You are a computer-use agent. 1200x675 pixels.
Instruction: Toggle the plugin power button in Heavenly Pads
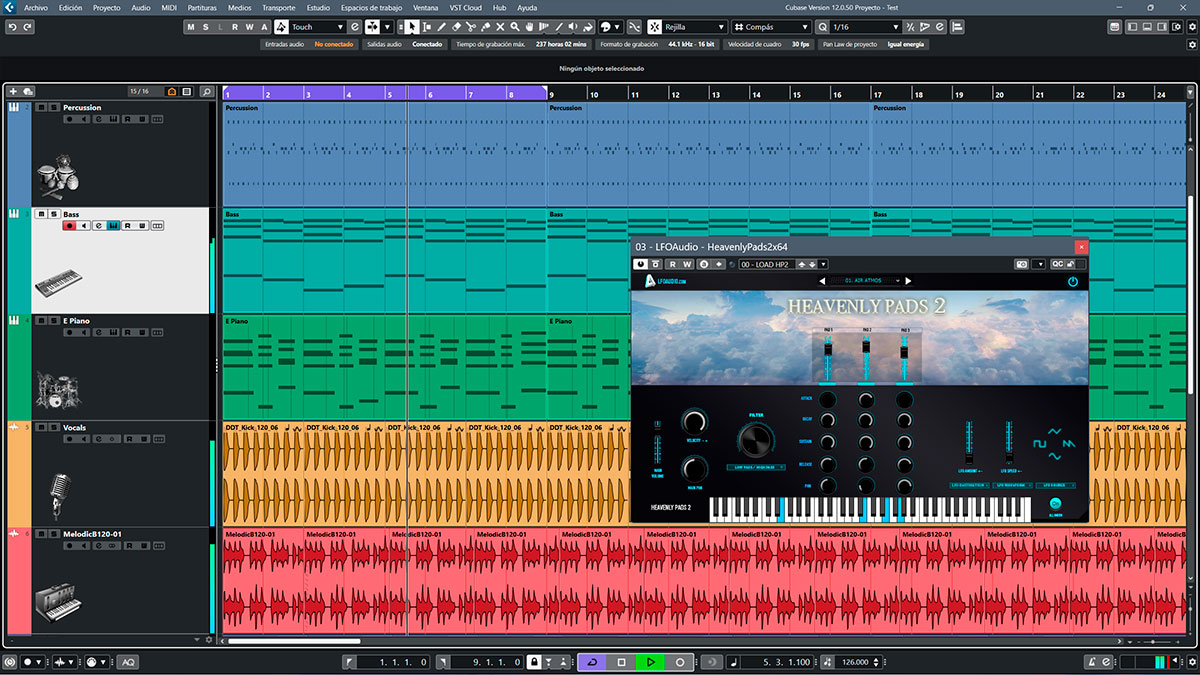[1073, 282]
